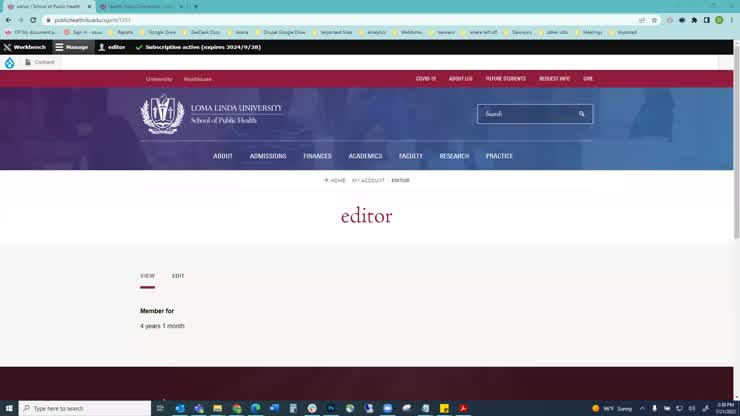Viewport: 740px width, 416px height.
Task: Toggle the Manage admin menu
Action: pyautogui.click(x=71, y=47)
